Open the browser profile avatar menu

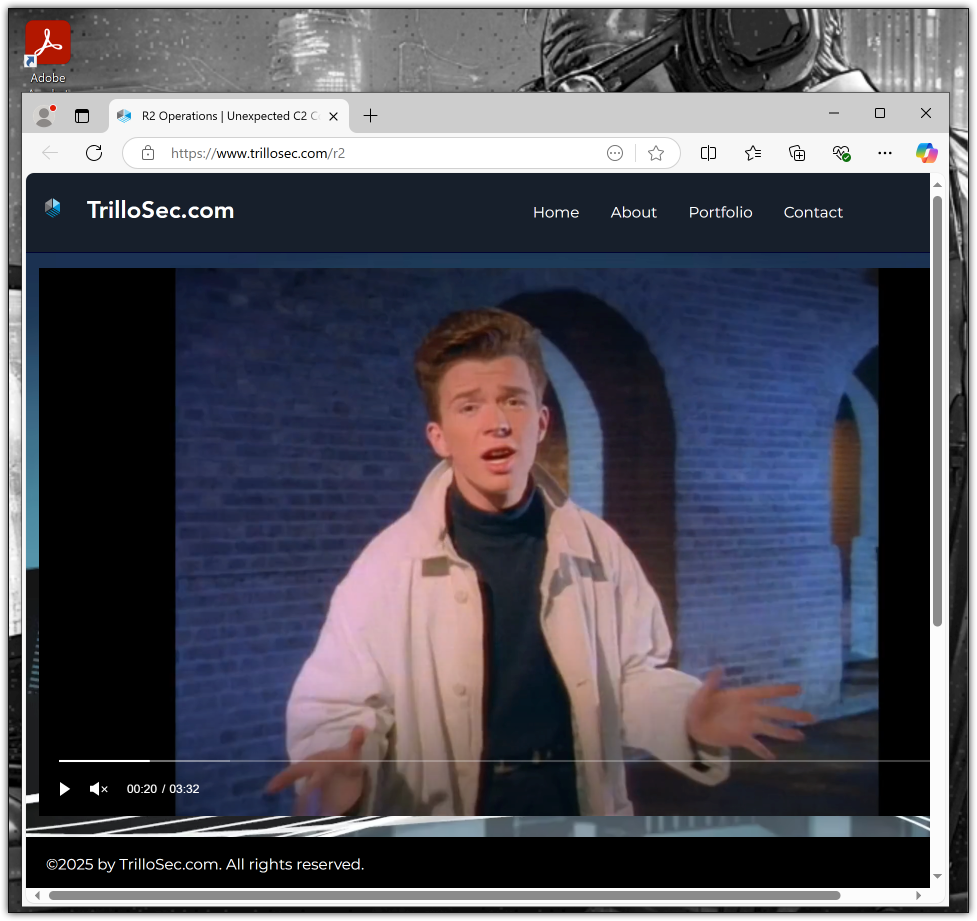[45, 116]
